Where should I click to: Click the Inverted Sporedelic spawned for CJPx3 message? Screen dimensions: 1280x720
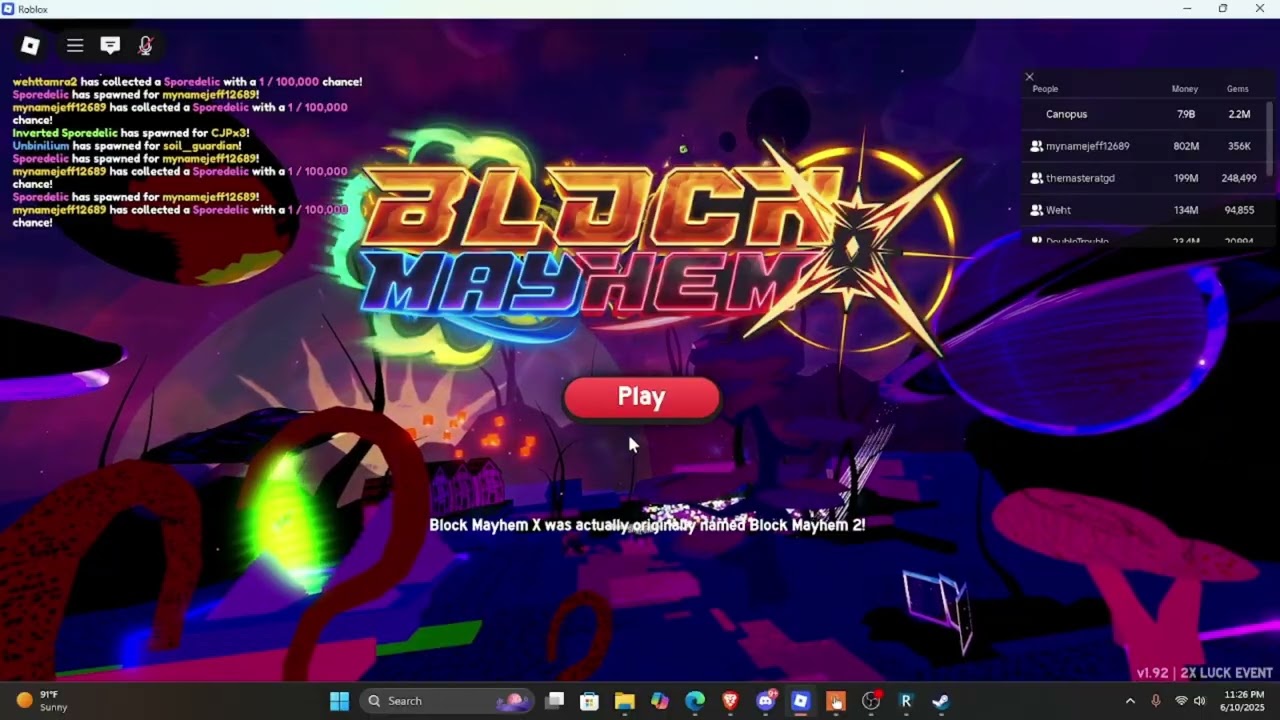tap(130, 133)
